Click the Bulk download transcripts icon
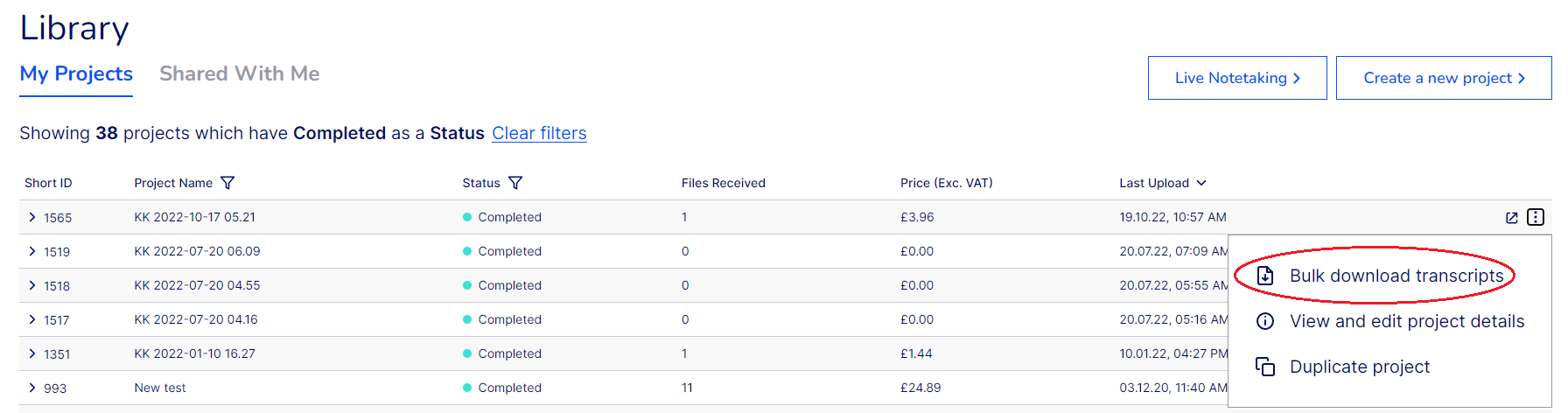This screenshot has height=413, width=1568. click(1265, 276)
